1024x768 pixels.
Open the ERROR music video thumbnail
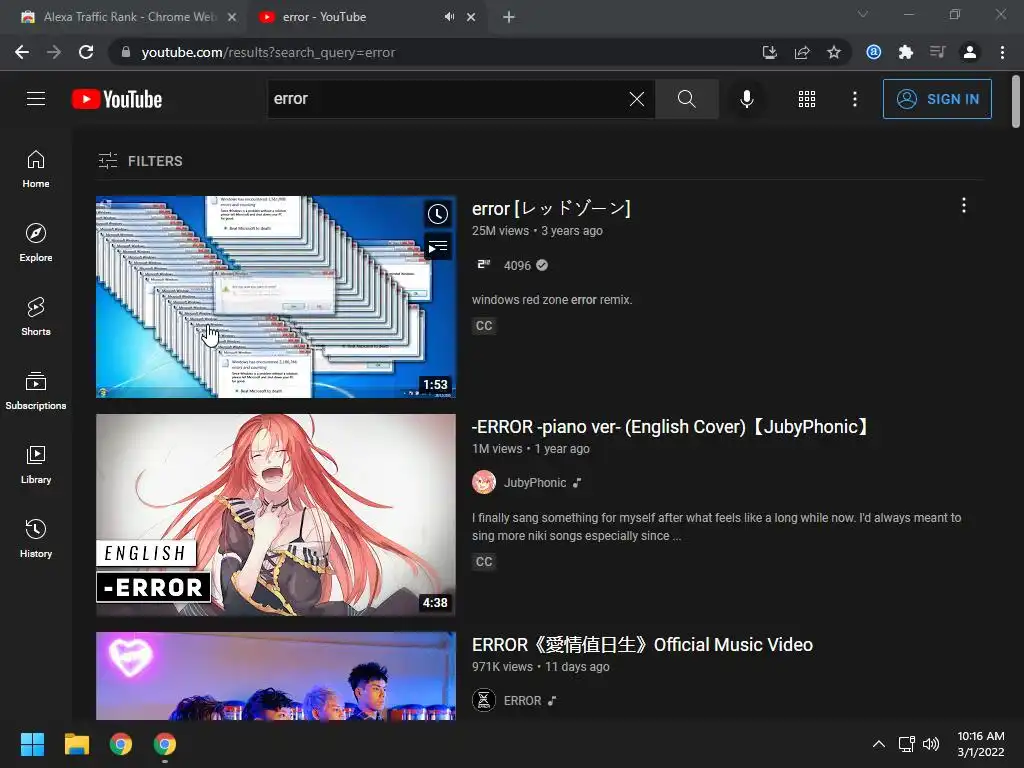[276, 676]
